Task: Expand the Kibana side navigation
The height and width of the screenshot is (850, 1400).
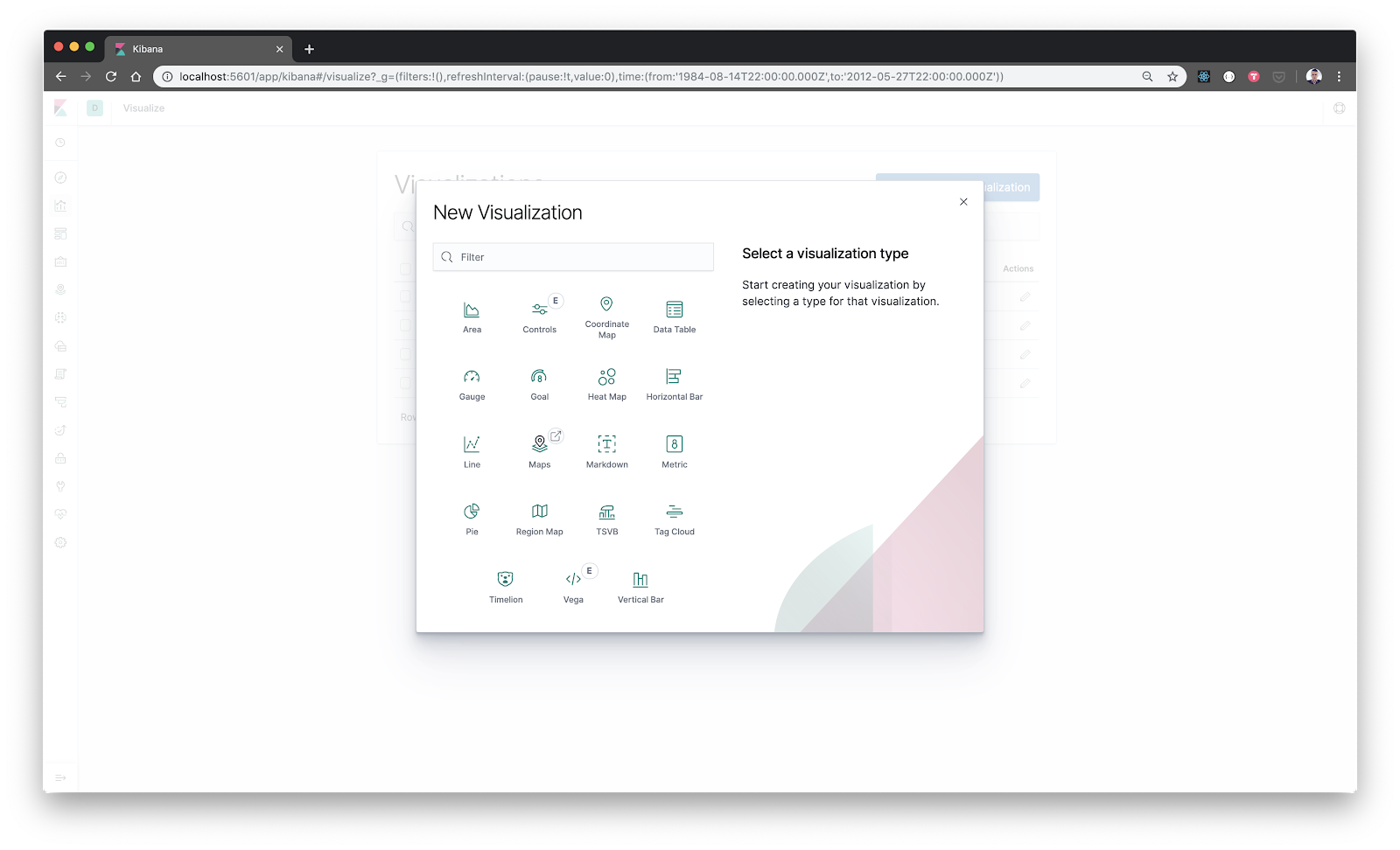Action: pos(60,777)
